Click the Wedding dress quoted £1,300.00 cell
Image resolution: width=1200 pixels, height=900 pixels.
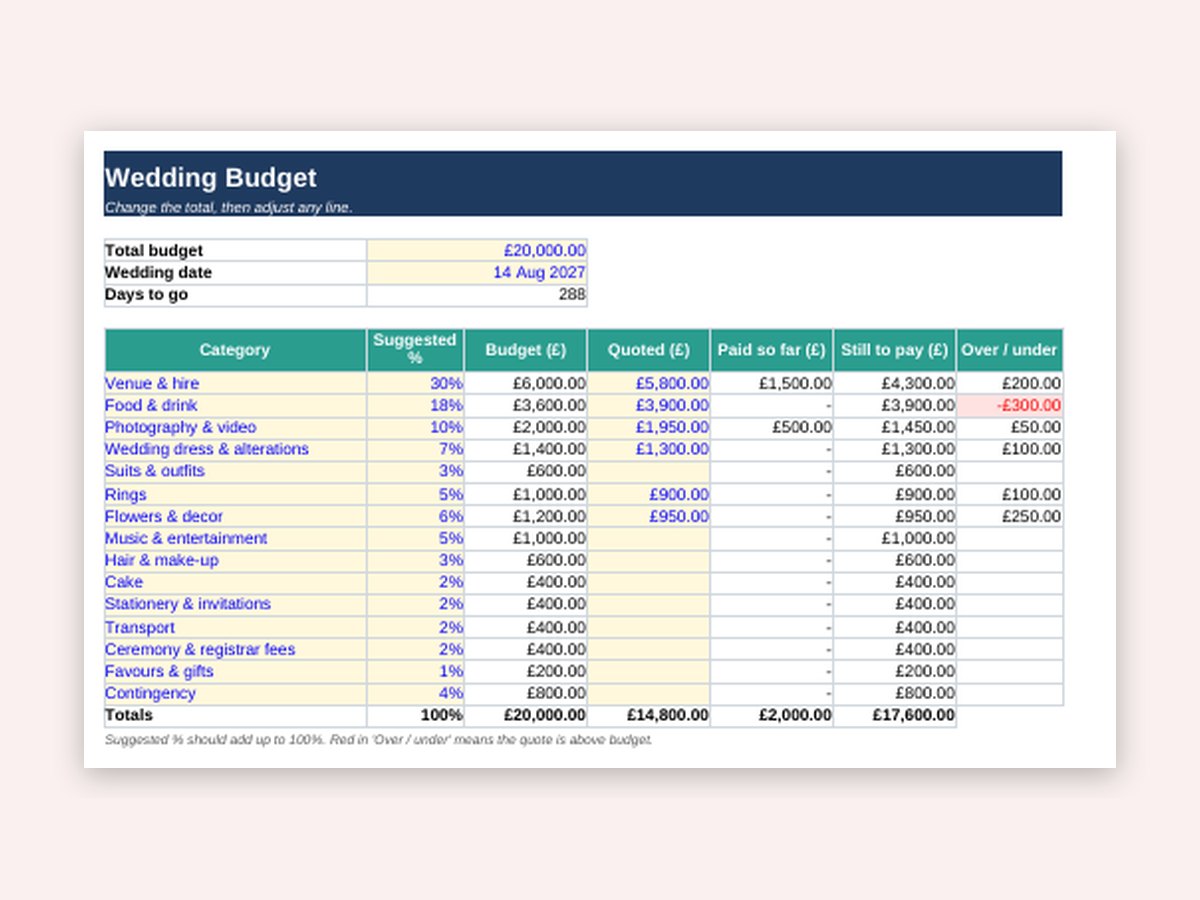pyautogui.click(x=649, y=449)
